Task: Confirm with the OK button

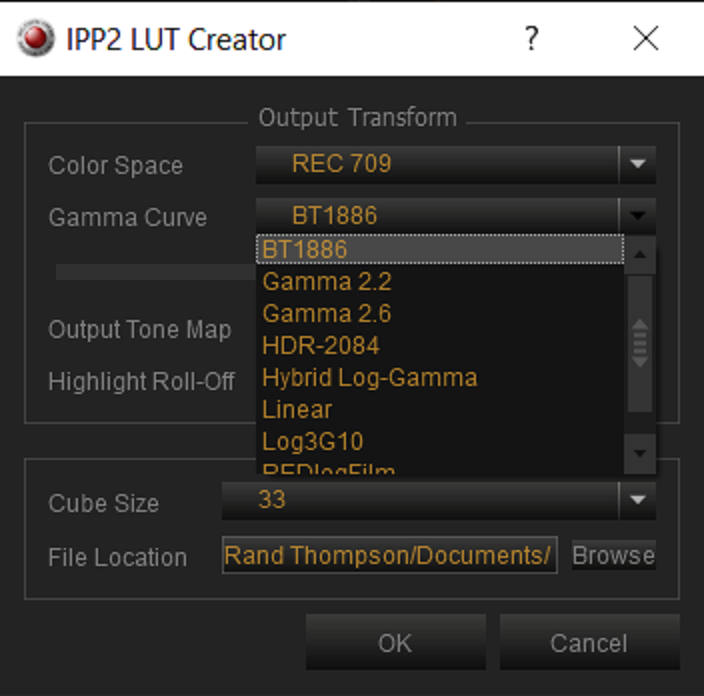Action: 396,642
